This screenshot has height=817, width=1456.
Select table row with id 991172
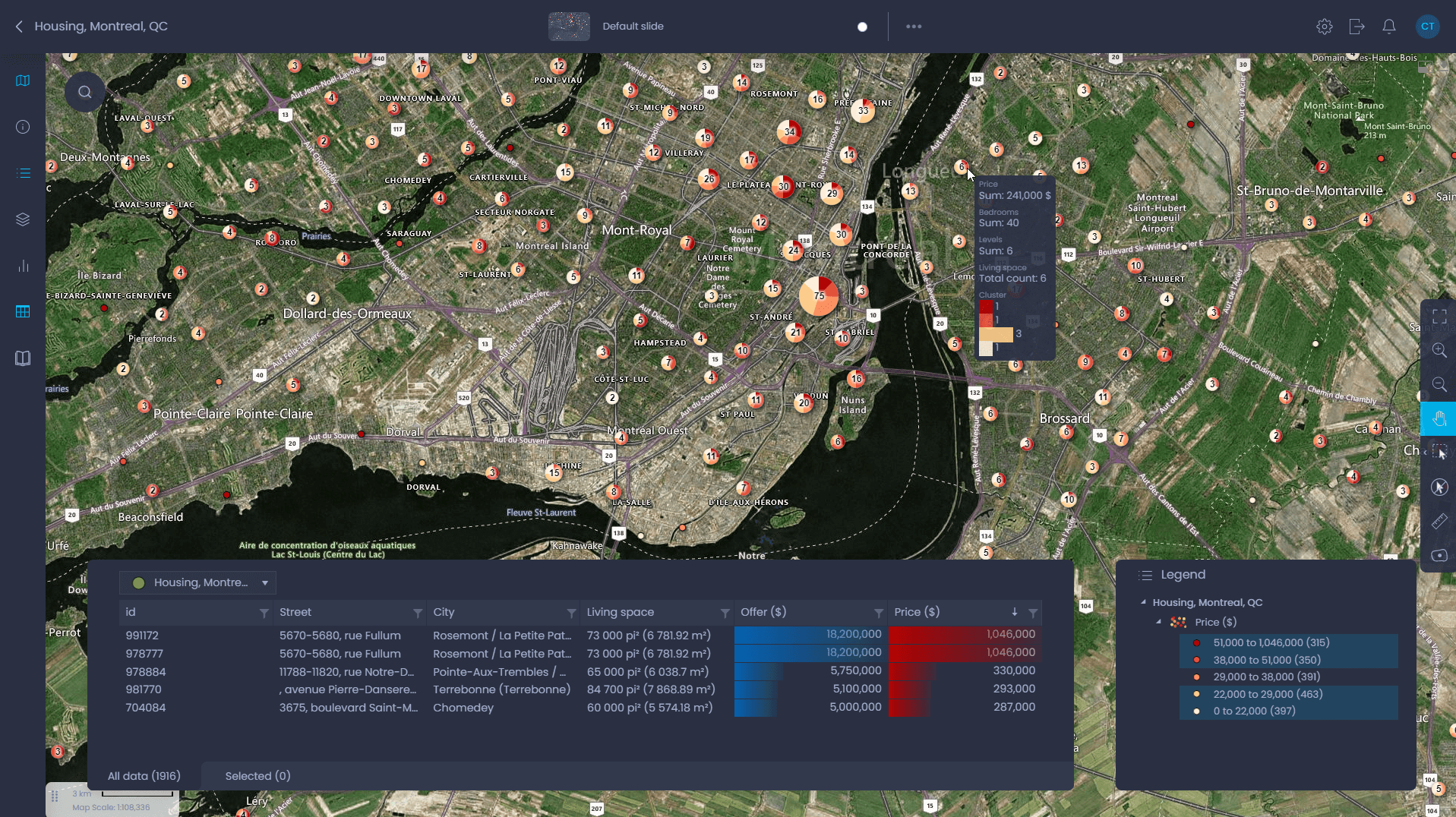click(x=580, y=635)
